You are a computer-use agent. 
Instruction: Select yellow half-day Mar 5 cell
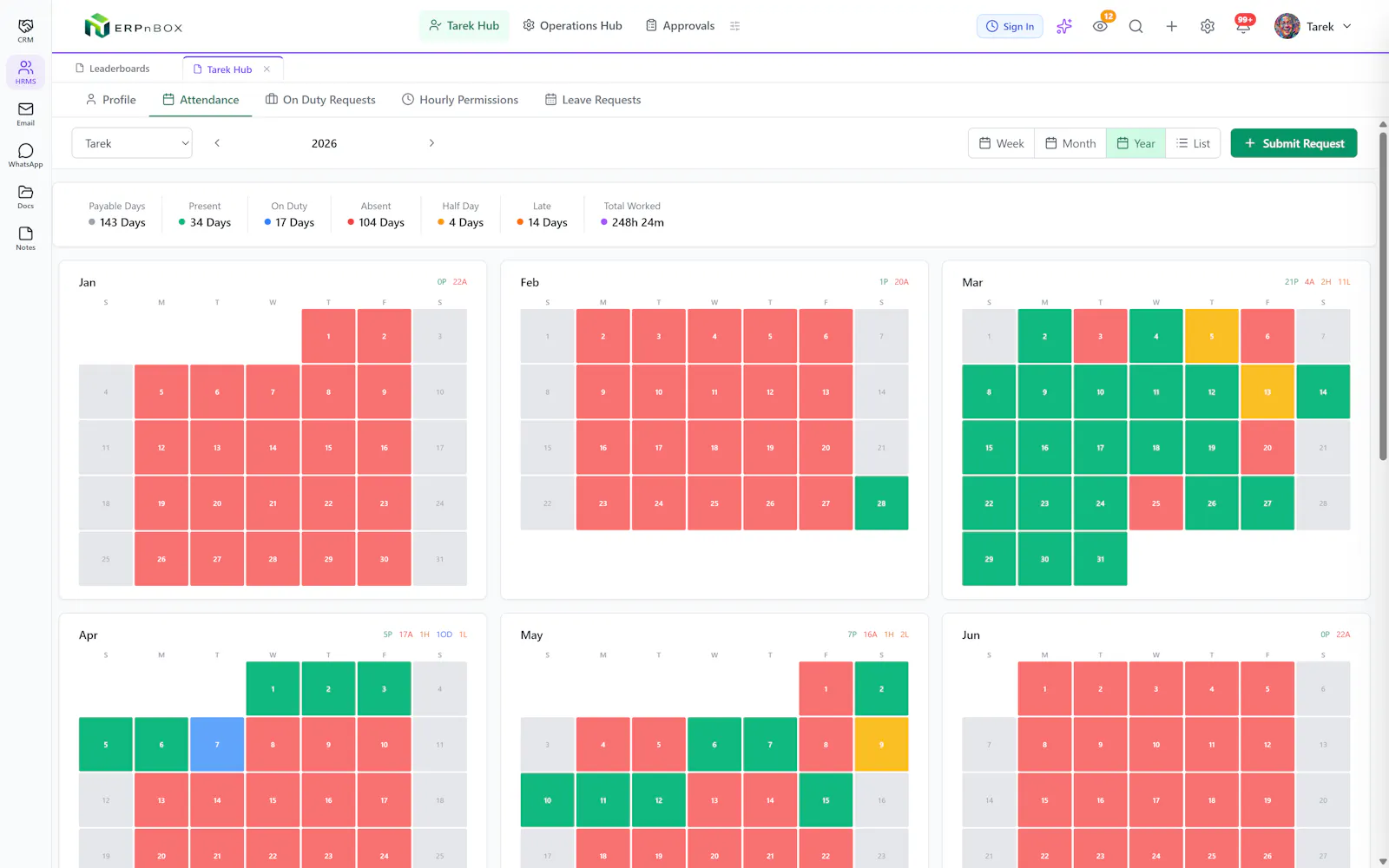1212,336
